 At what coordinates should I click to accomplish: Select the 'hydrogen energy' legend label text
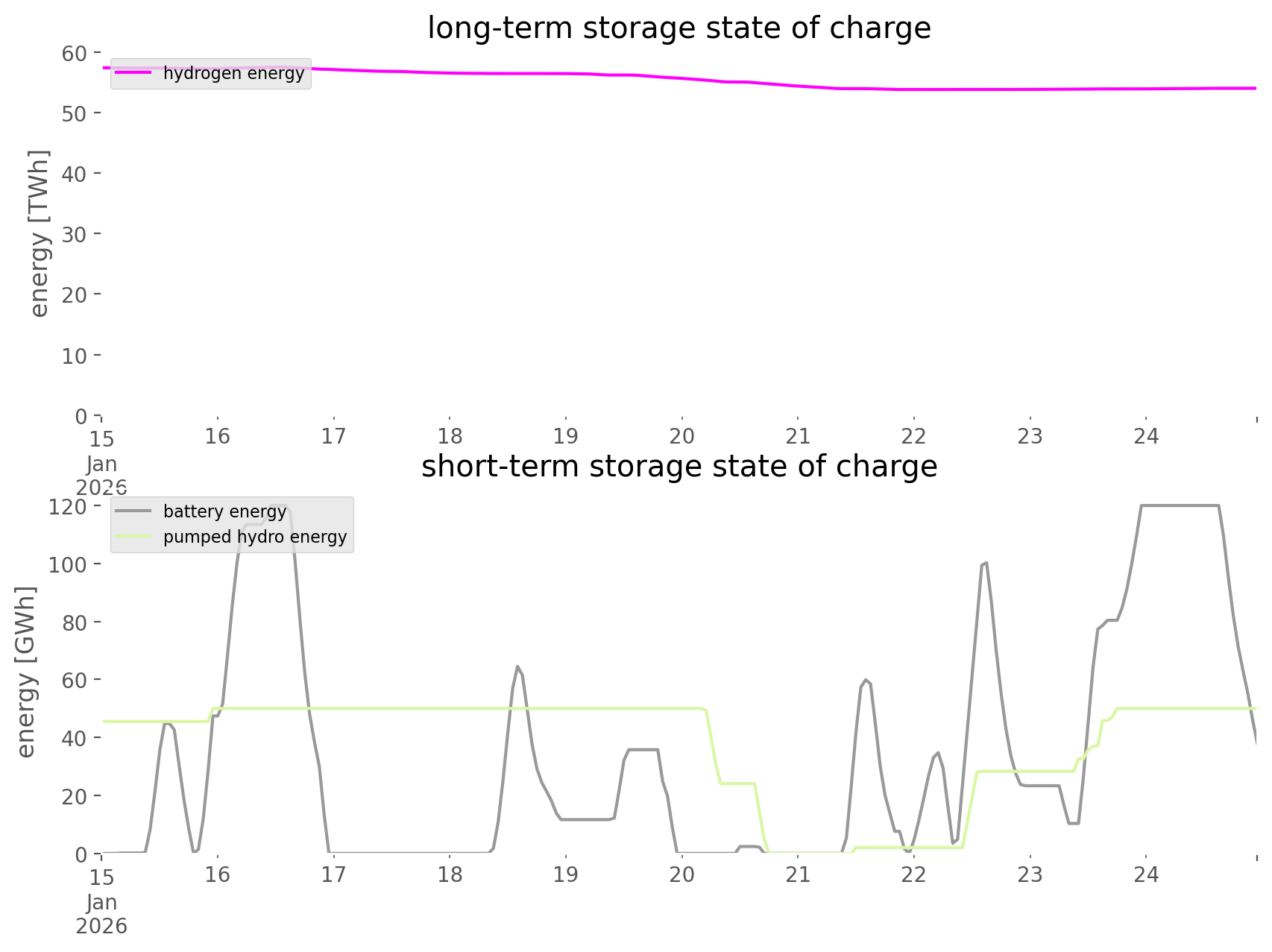(x=233, y=73)
